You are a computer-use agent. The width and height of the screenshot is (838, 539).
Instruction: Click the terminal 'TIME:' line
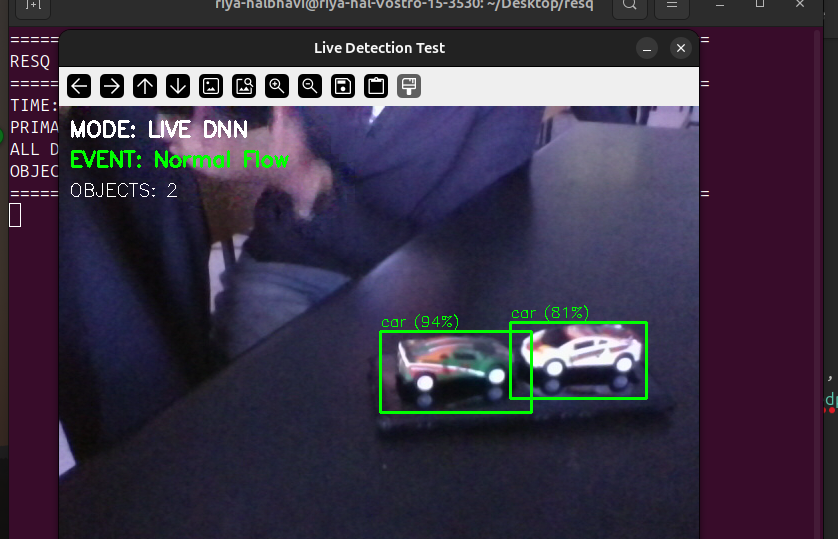click(x=34, y=105)
